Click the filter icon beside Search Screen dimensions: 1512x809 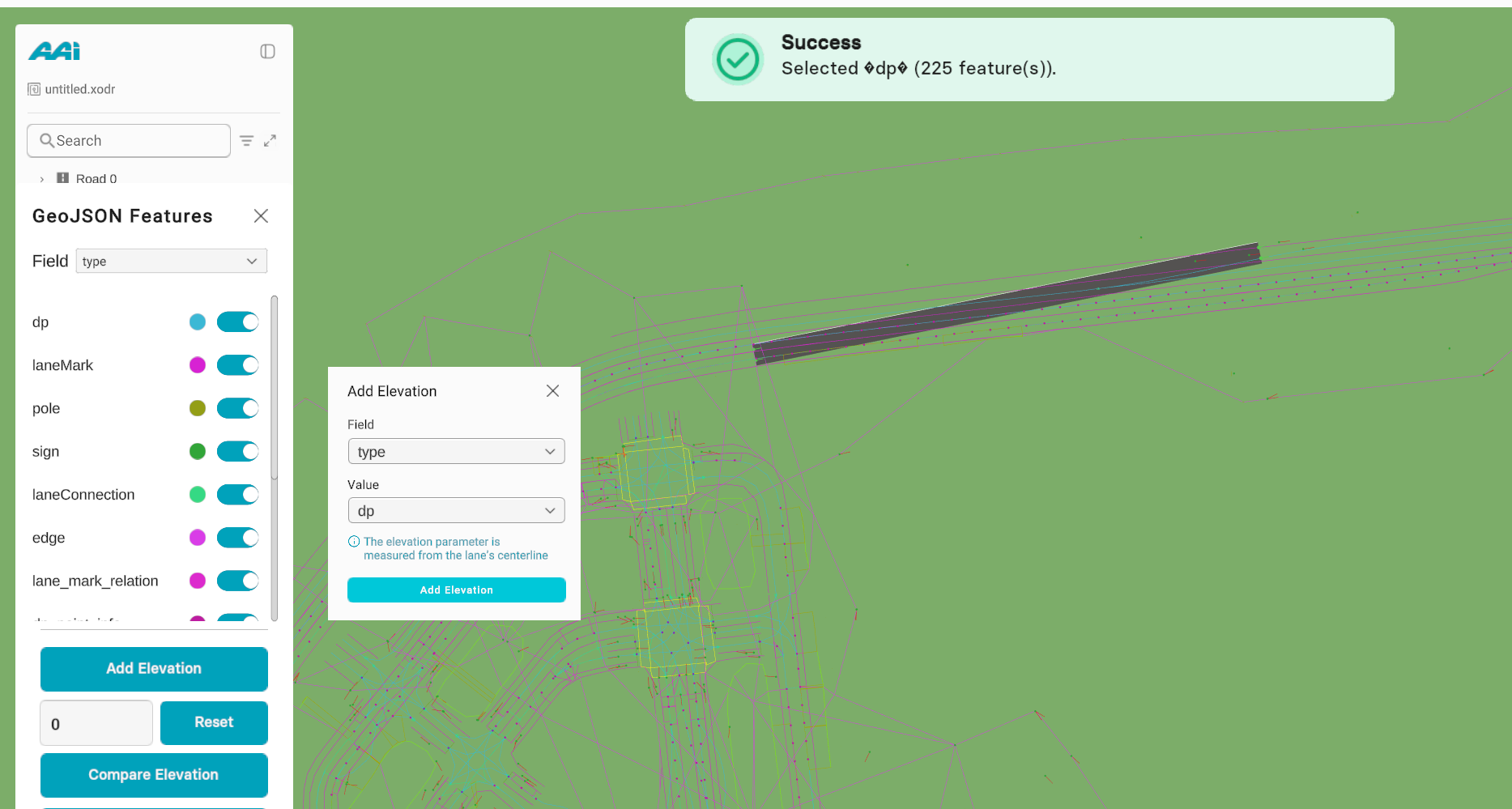[x=247, y=141]
